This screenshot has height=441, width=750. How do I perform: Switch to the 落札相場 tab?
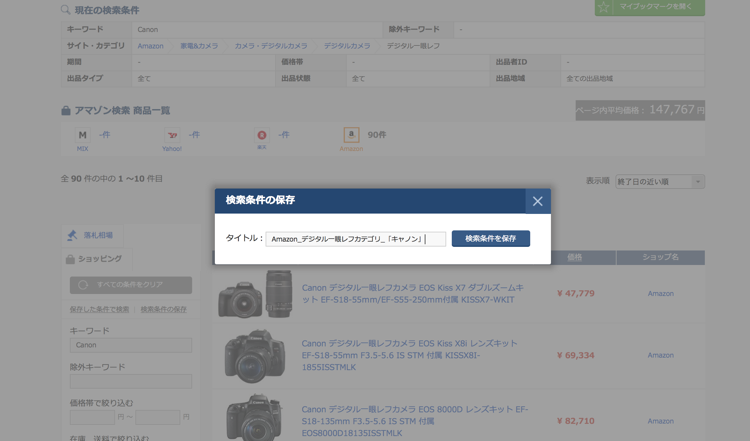click(x=98, y=236)
